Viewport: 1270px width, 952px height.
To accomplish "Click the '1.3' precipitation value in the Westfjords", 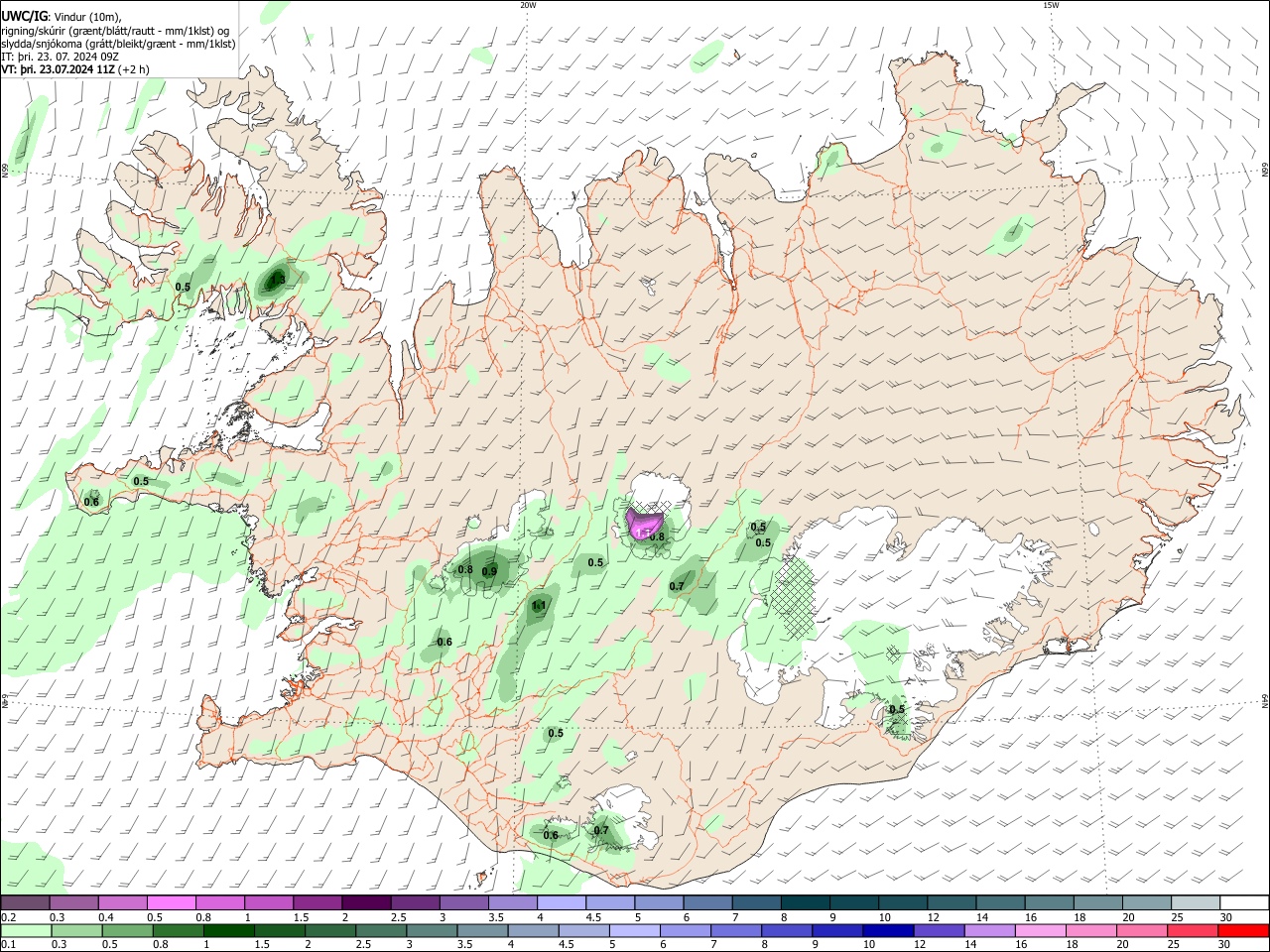I will [278, 280].
